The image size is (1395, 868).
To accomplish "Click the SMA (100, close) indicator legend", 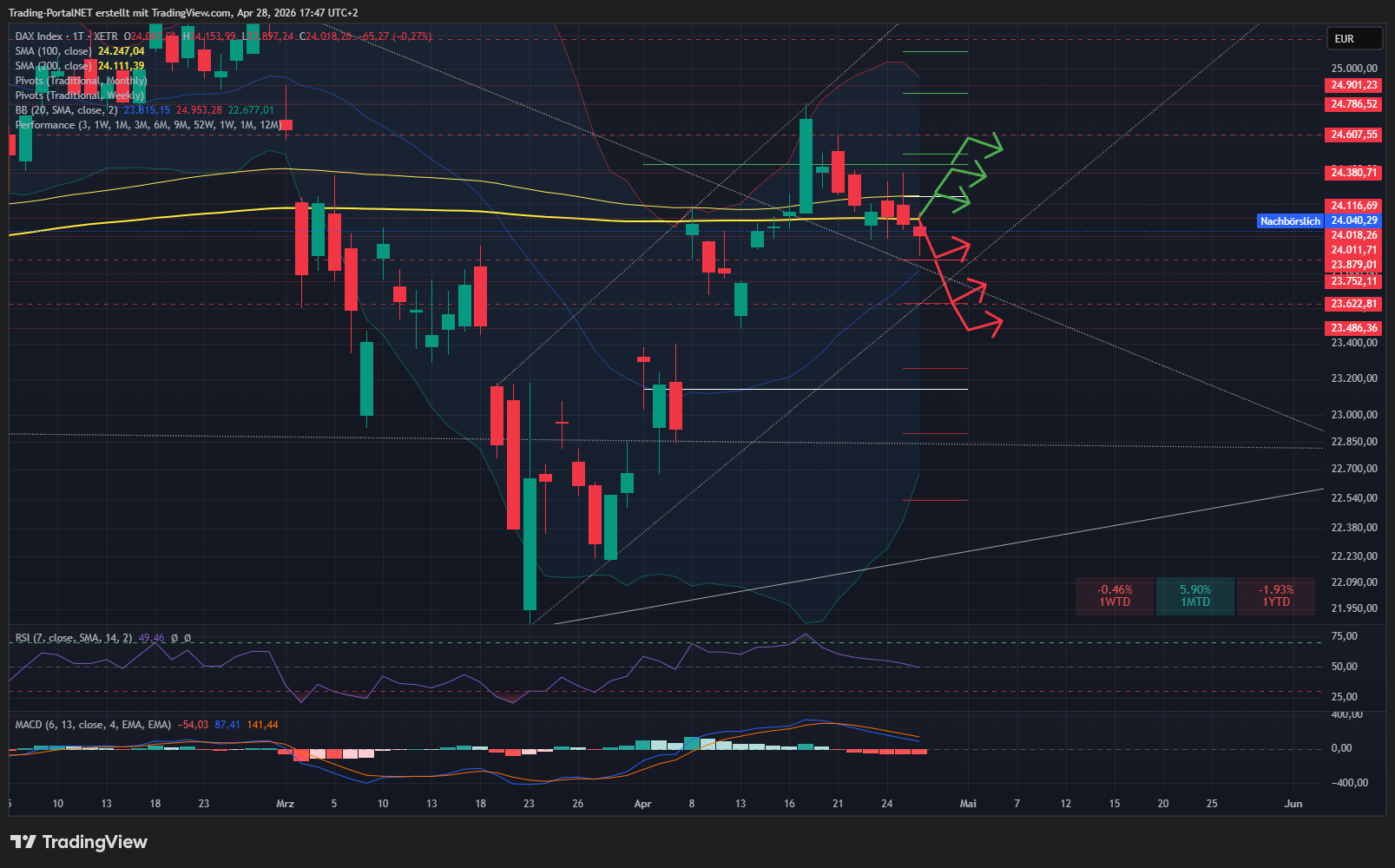I will click(53, 51).
